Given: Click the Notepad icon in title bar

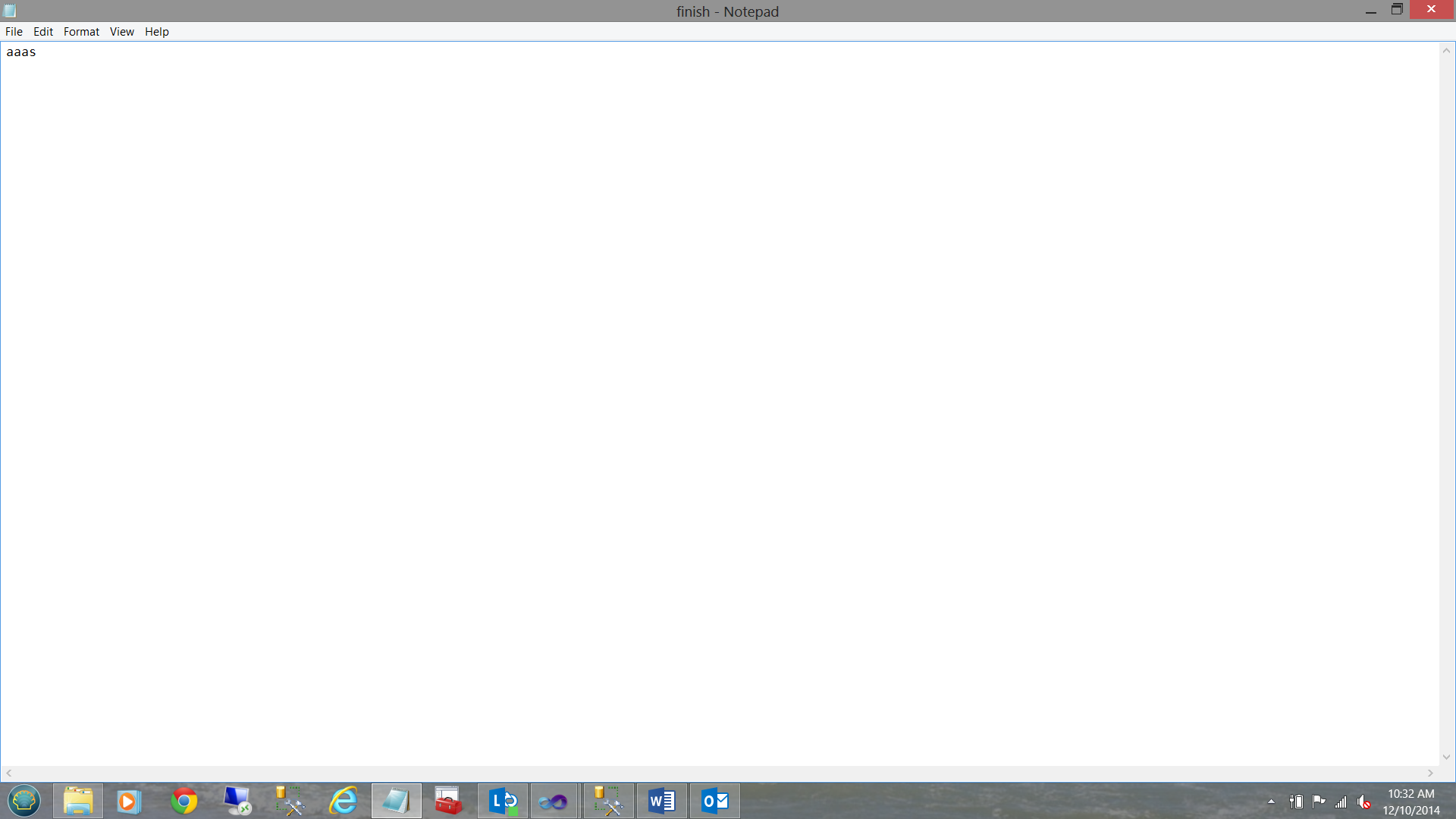Looking at the screenshot, I should 10,11.
